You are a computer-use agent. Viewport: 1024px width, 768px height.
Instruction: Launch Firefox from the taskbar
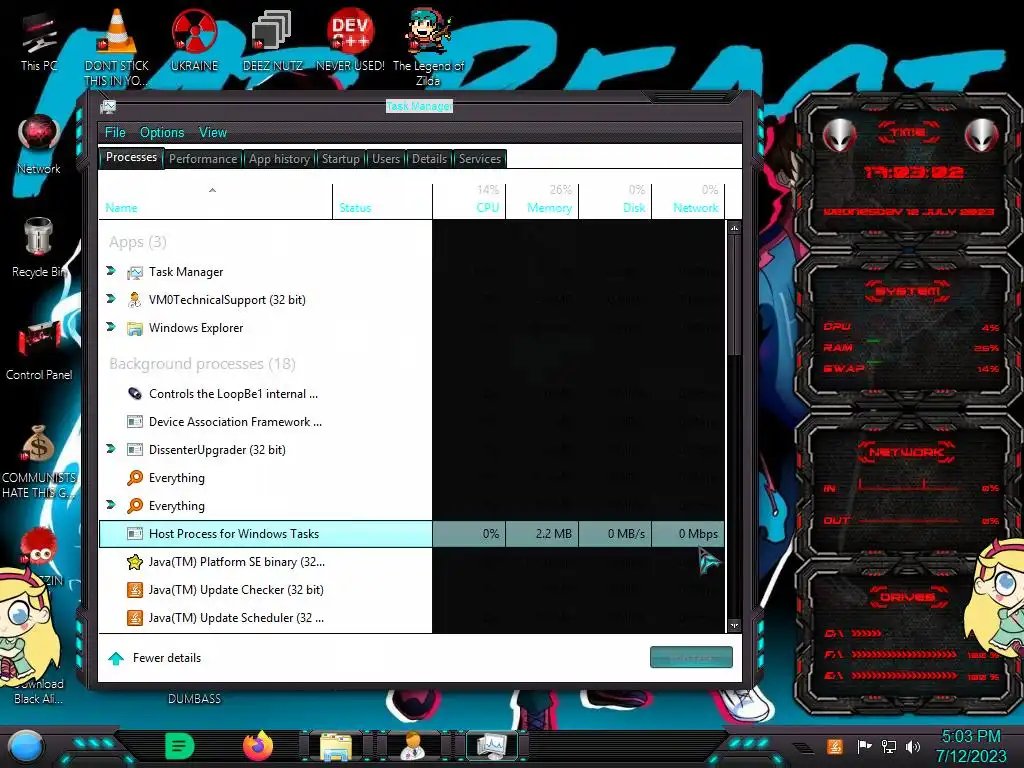coord(258,746)
